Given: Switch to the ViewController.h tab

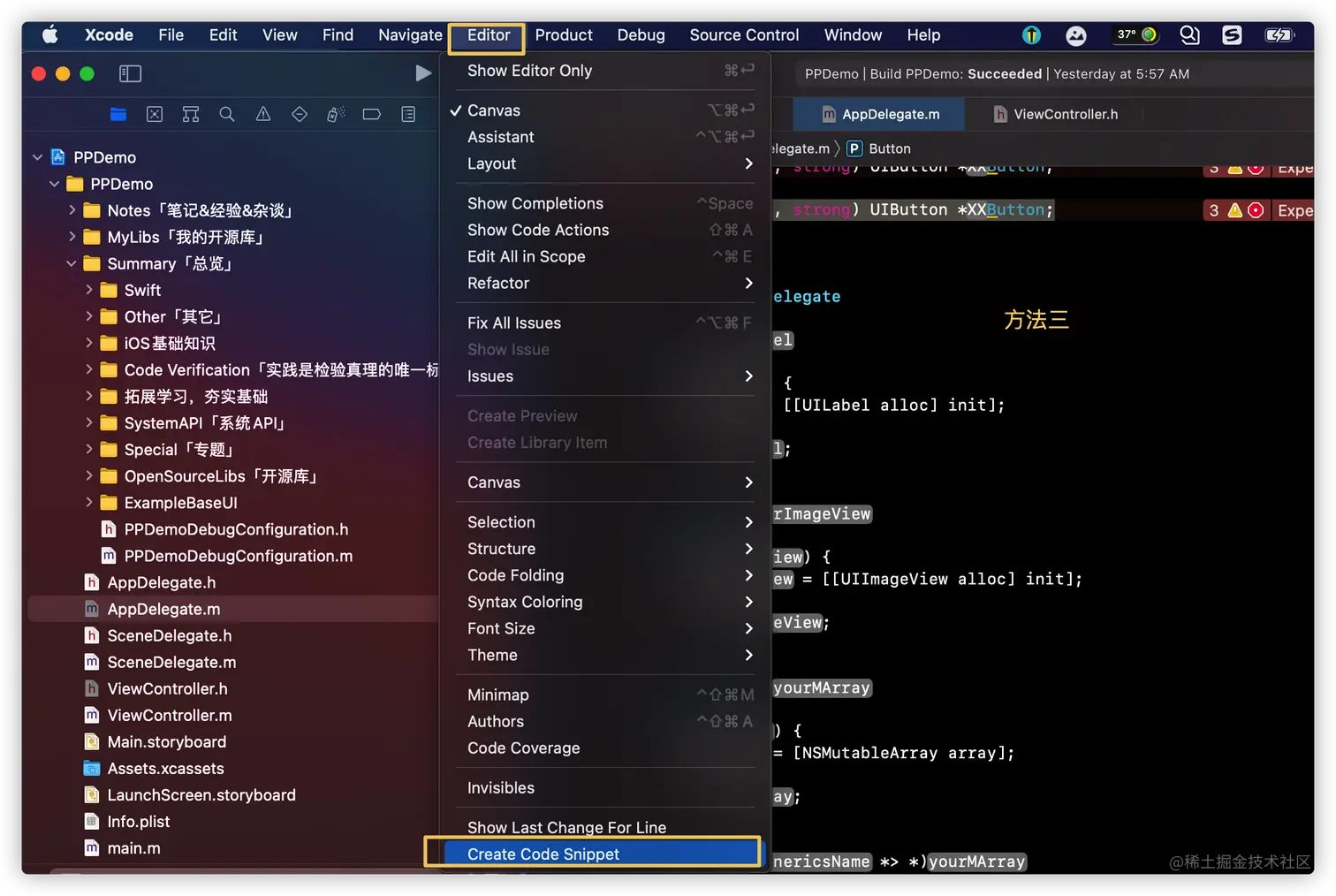Looking at the screenshot, I should pyautogui.click(x=1055, y=114).
